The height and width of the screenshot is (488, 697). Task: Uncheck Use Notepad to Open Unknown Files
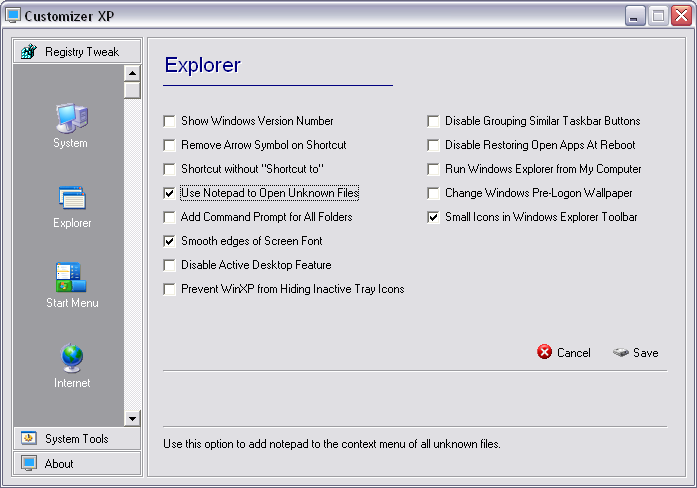click(x=169, y=193)
